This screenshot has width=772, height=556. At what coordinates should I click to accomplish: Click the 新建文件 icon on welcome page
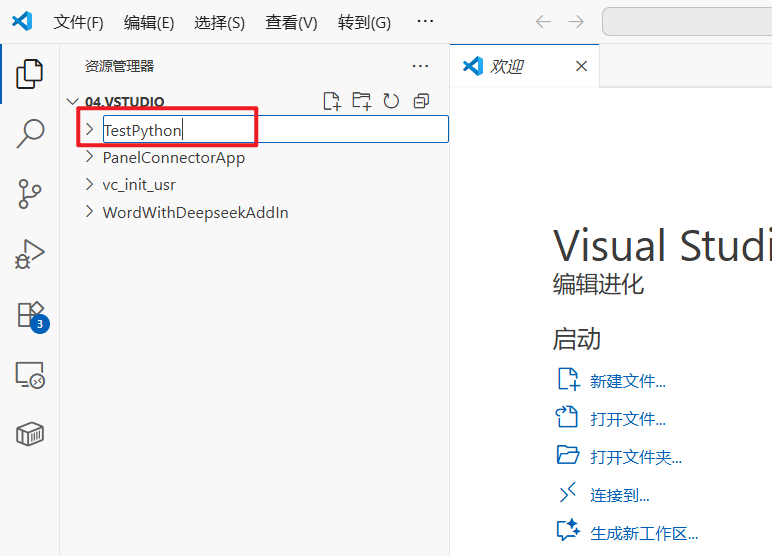pos(569,379)
